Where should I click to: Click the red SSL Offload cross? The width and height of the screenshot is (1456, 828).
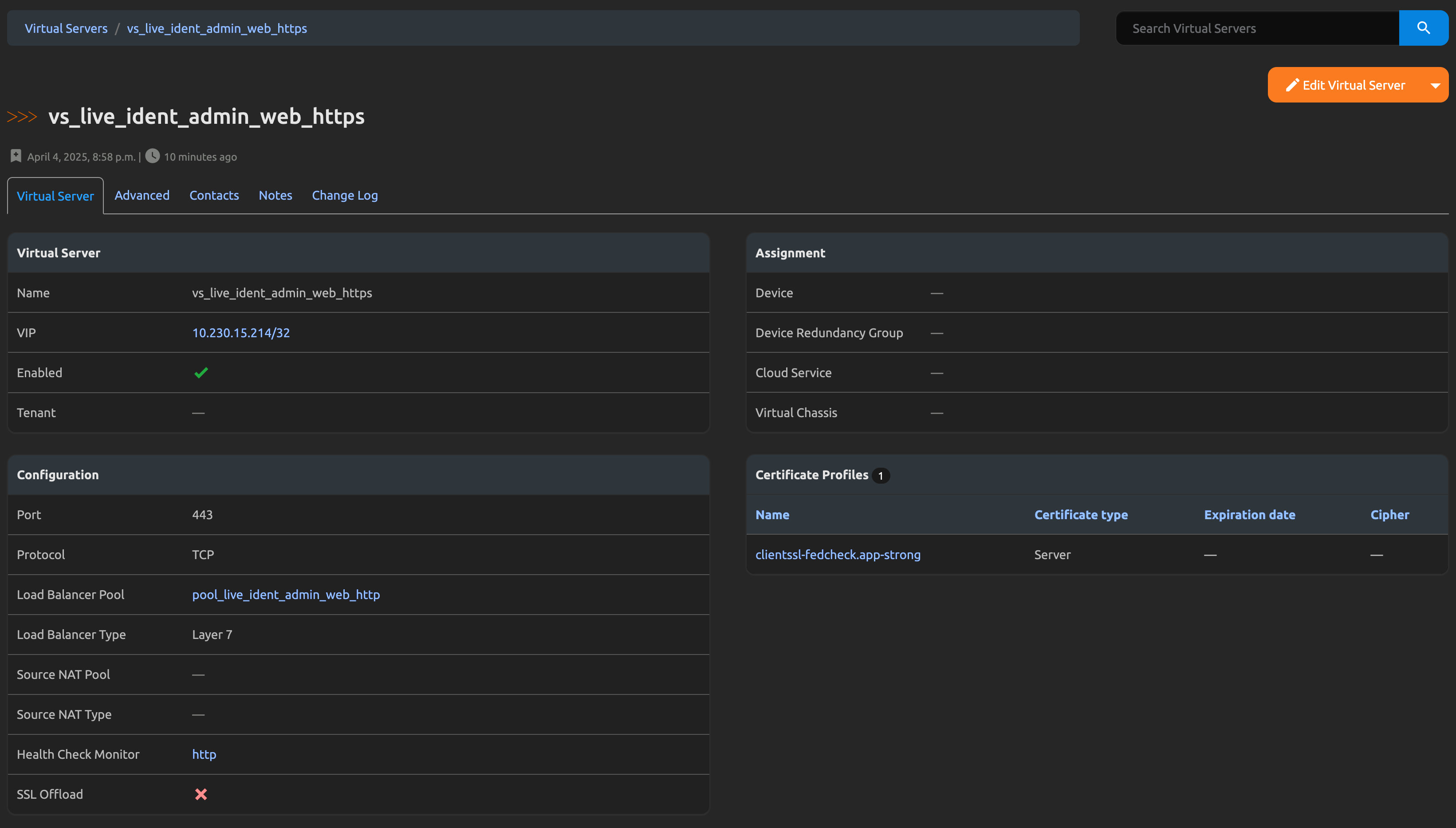click(x=201, y=794)
